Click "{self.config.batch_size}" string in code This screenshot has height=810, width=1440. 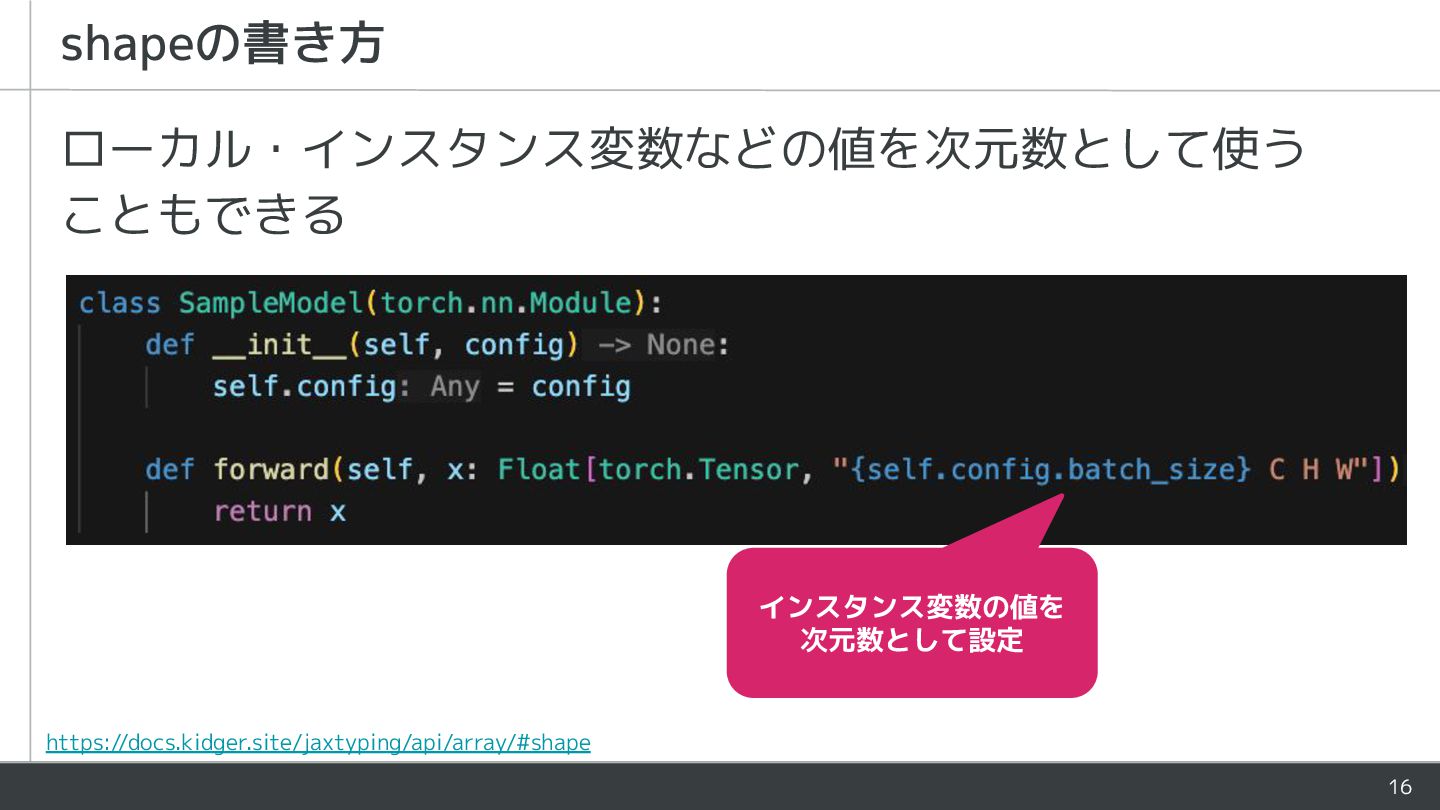coord(1050,468)
